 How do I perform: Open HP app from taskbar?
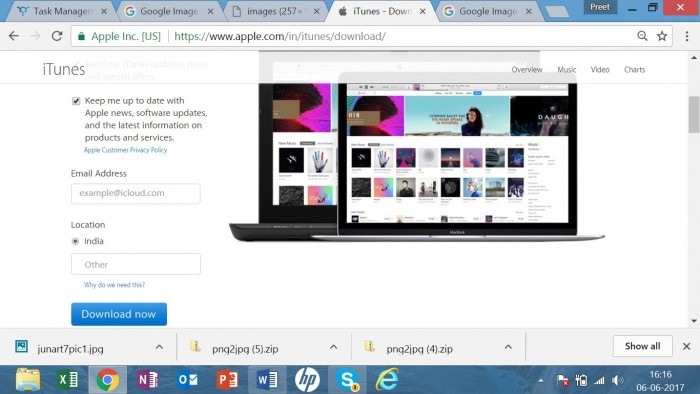[x=307, y=380]
